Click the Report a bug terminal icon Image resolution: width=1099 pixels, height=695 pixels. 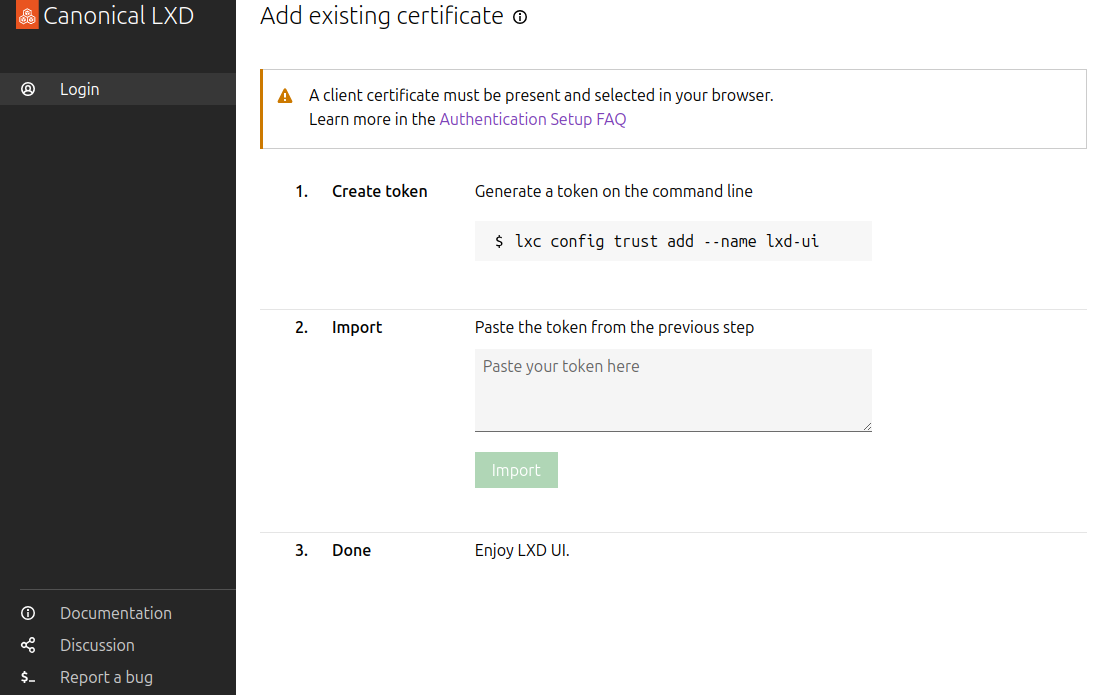point(28,677)
